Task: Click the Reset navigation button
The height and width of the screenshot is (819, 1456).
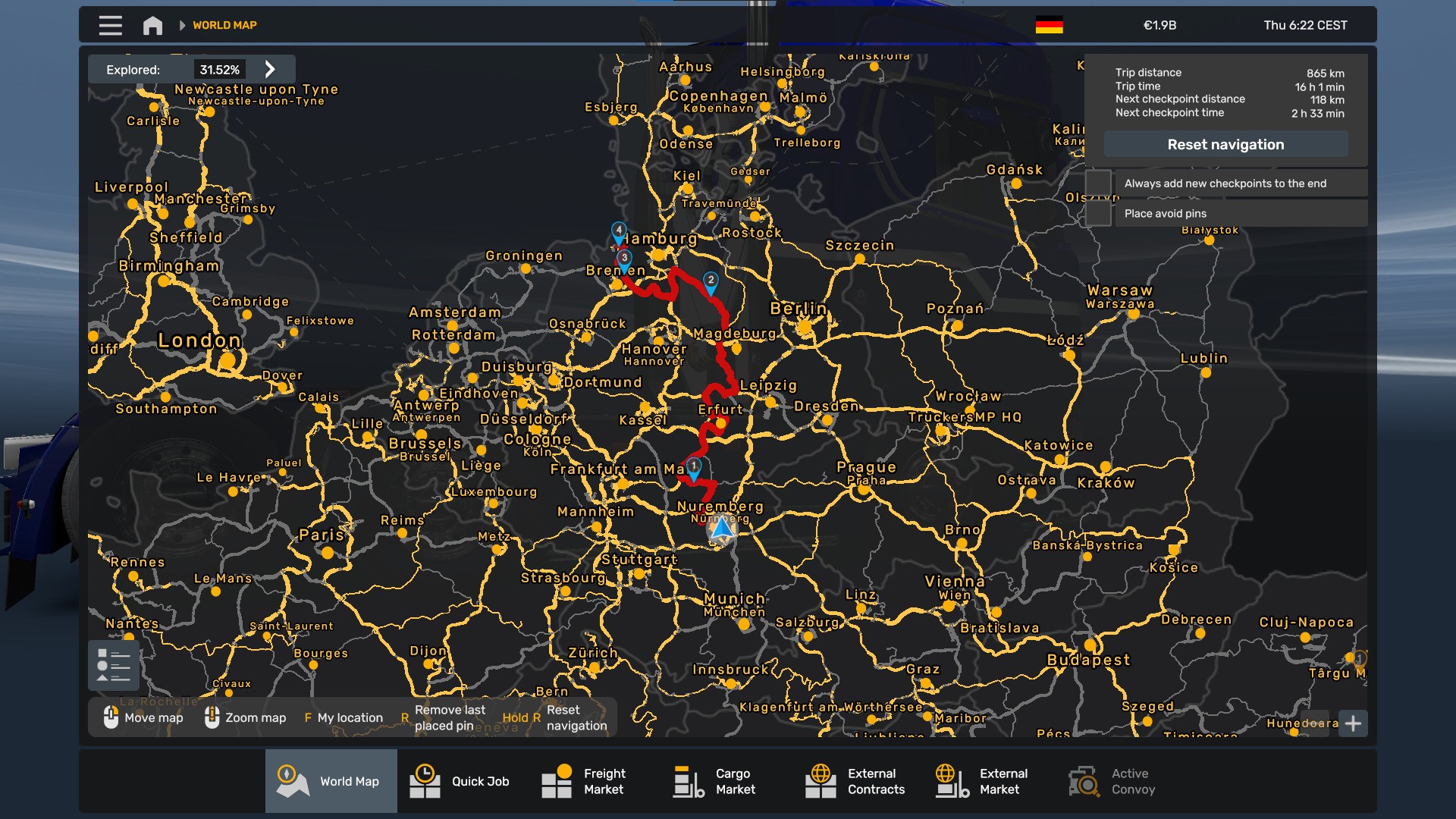Action: point(1225,144)
